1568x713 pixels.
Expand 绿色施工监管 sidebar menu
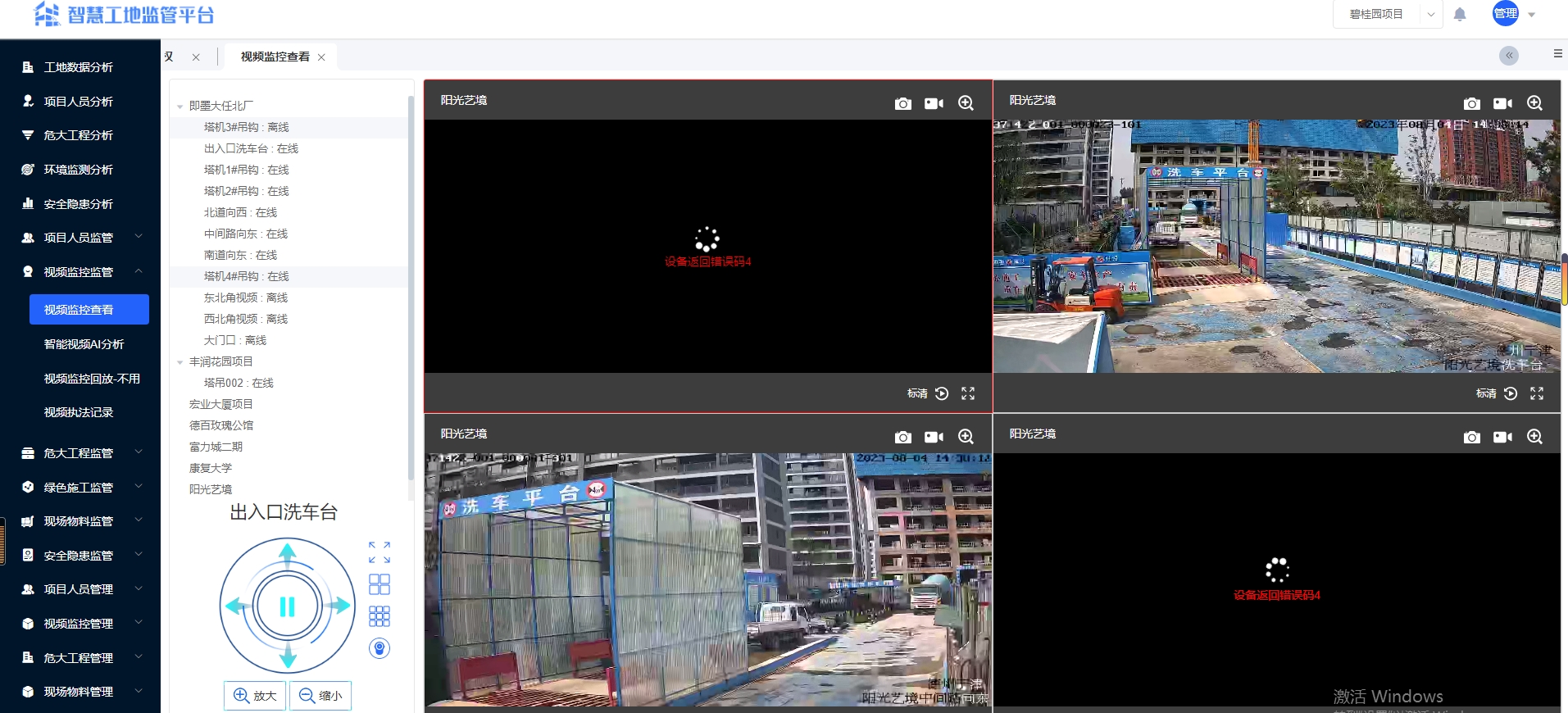point(80,488)
